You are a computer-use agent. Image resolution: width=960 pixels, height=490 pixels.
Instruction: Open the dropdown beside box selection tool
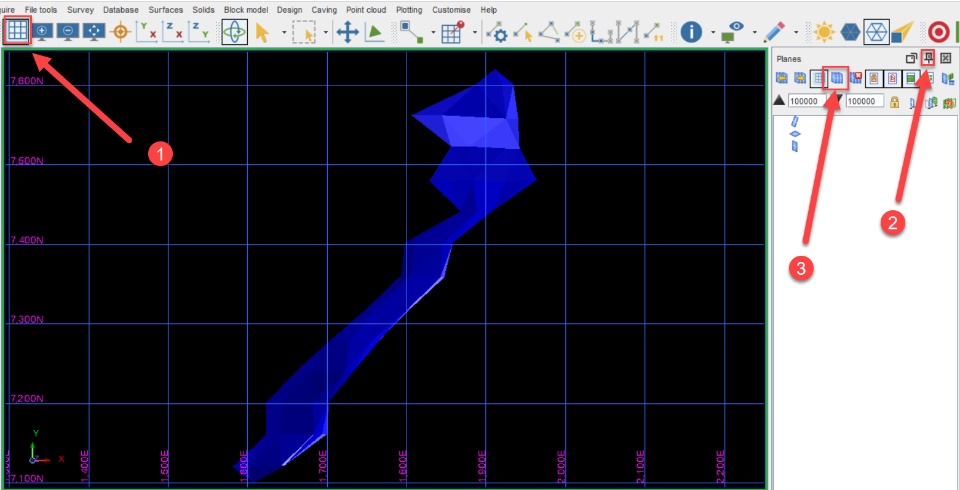[x=326, y=32]
